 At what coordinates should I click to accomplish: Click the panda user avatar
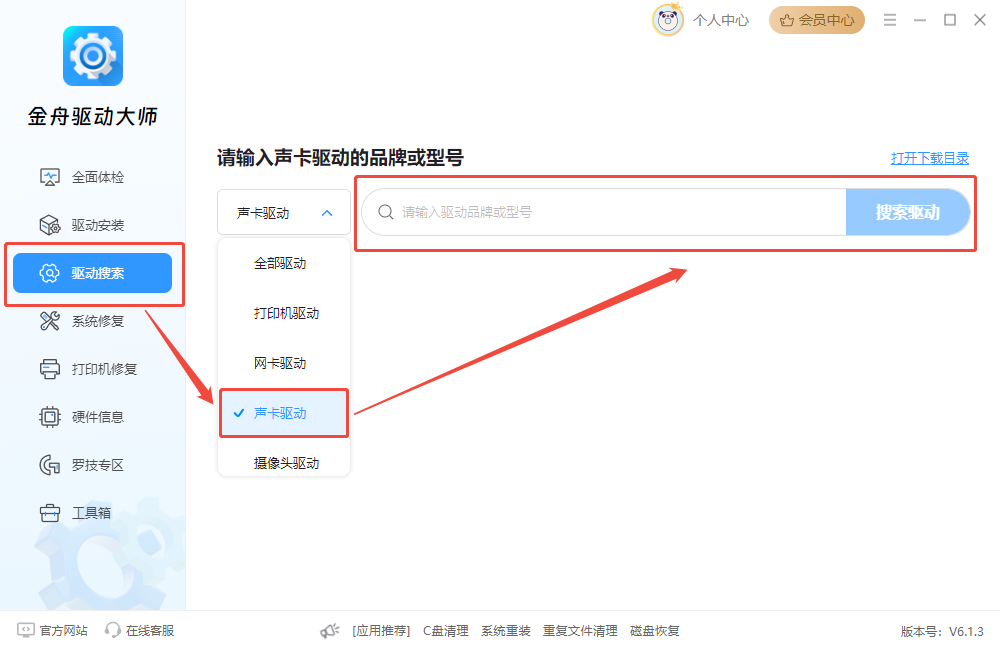coord(668,20)
